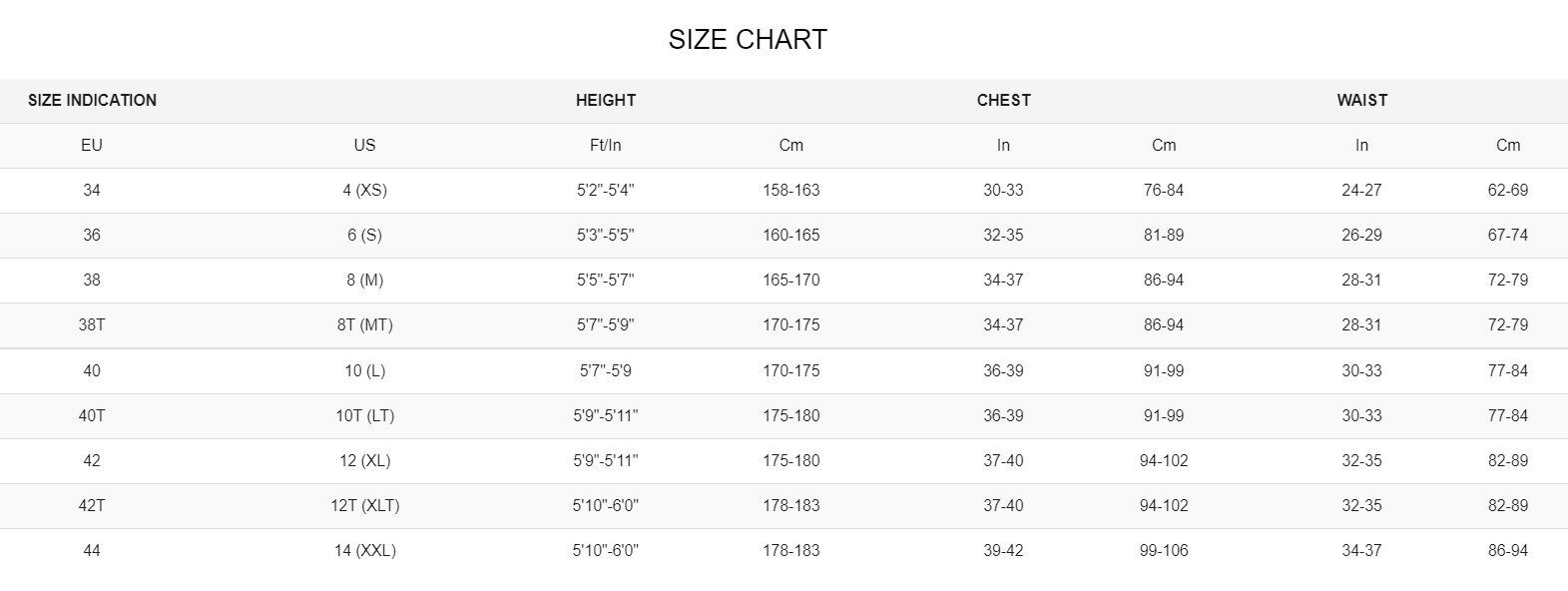Select the 12 (XL) size cell
The height and width of the screenshot is (591, 1568).
tap(364, 460)
